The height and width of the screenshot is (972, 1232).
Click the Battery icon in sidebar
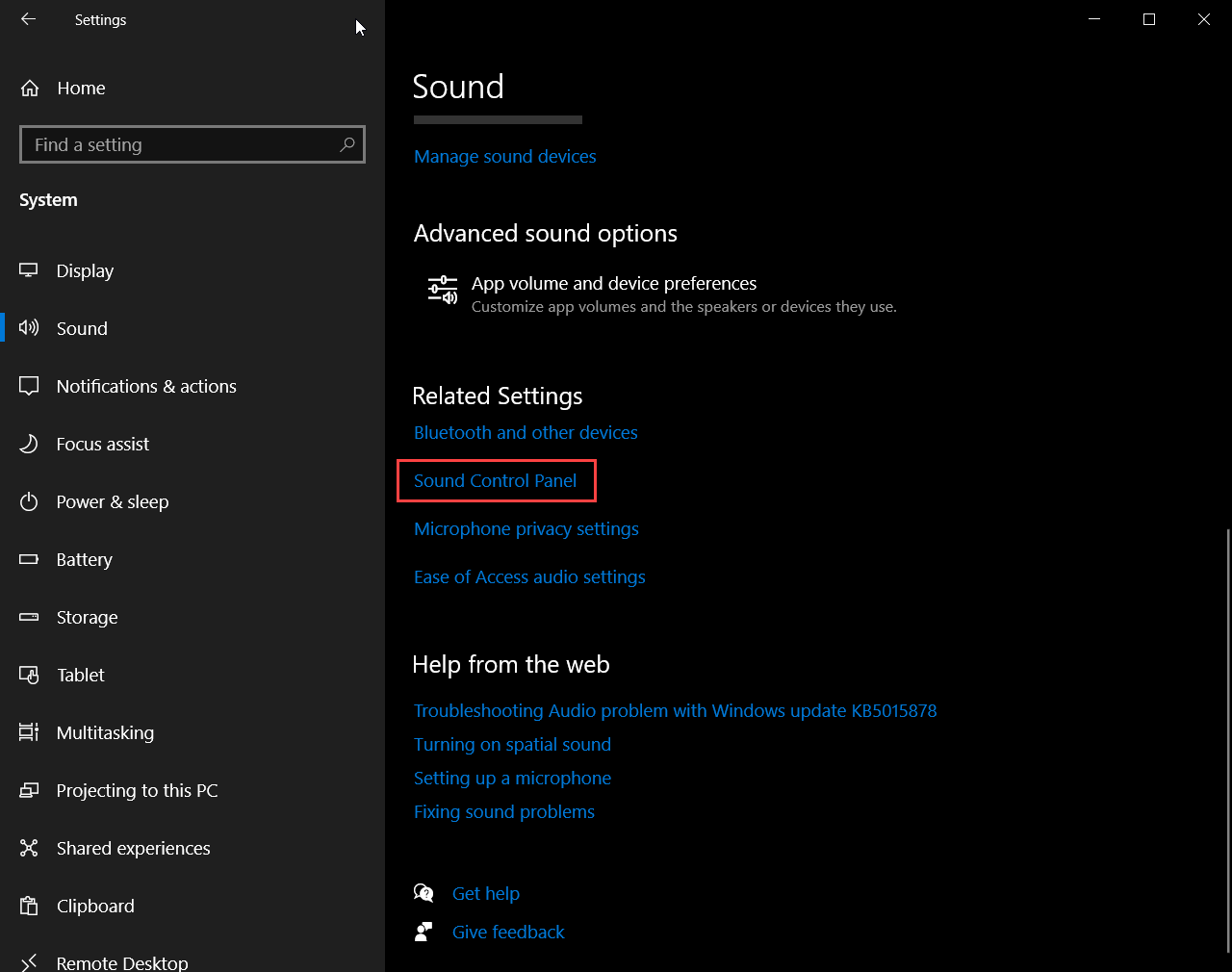coord(29,559)
